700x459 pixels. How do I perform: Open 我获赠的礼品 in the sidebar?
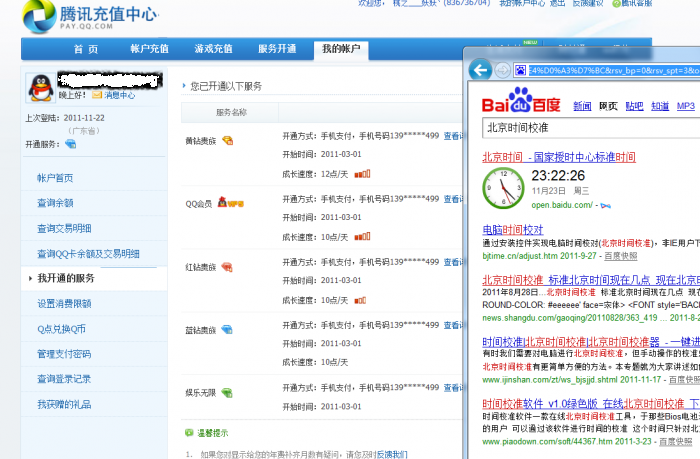[64, 405]
